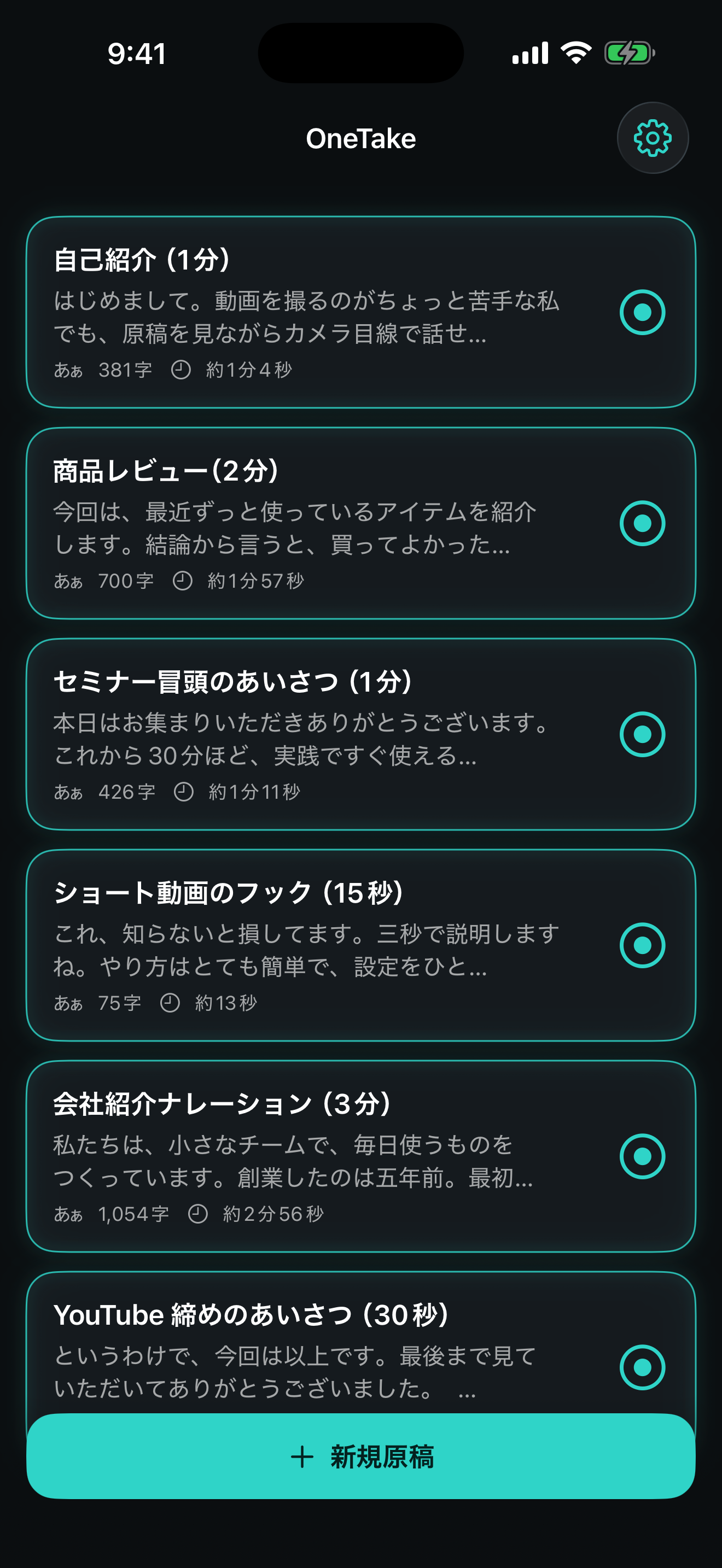Start recording セミナー冒頭のあいさつ via circle icon
The height and width of the screenshot is (1568, 722).
(642, 734)
